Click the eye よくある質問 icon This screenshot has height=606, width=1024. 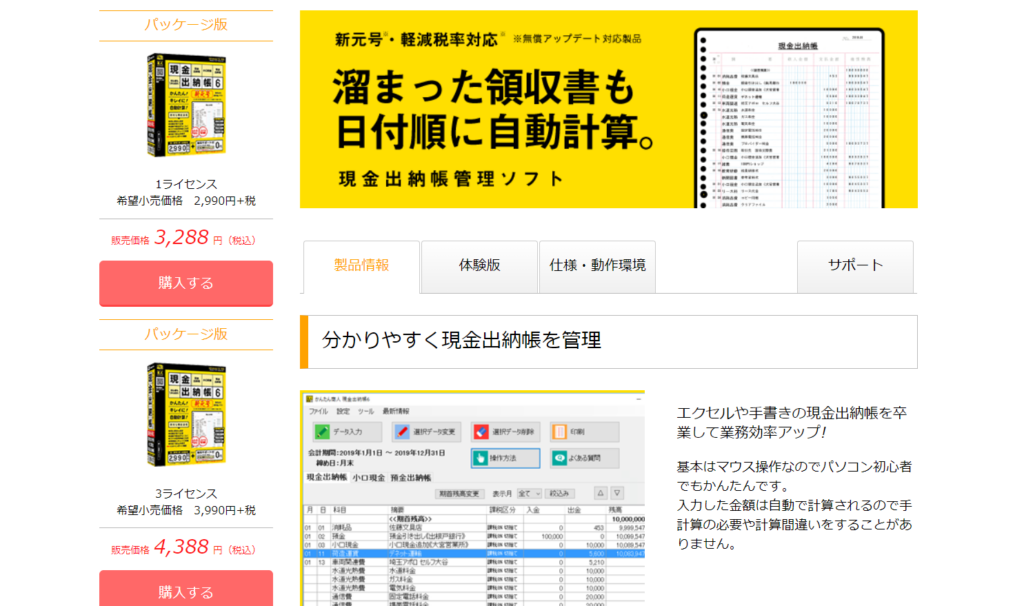[560, 458]
